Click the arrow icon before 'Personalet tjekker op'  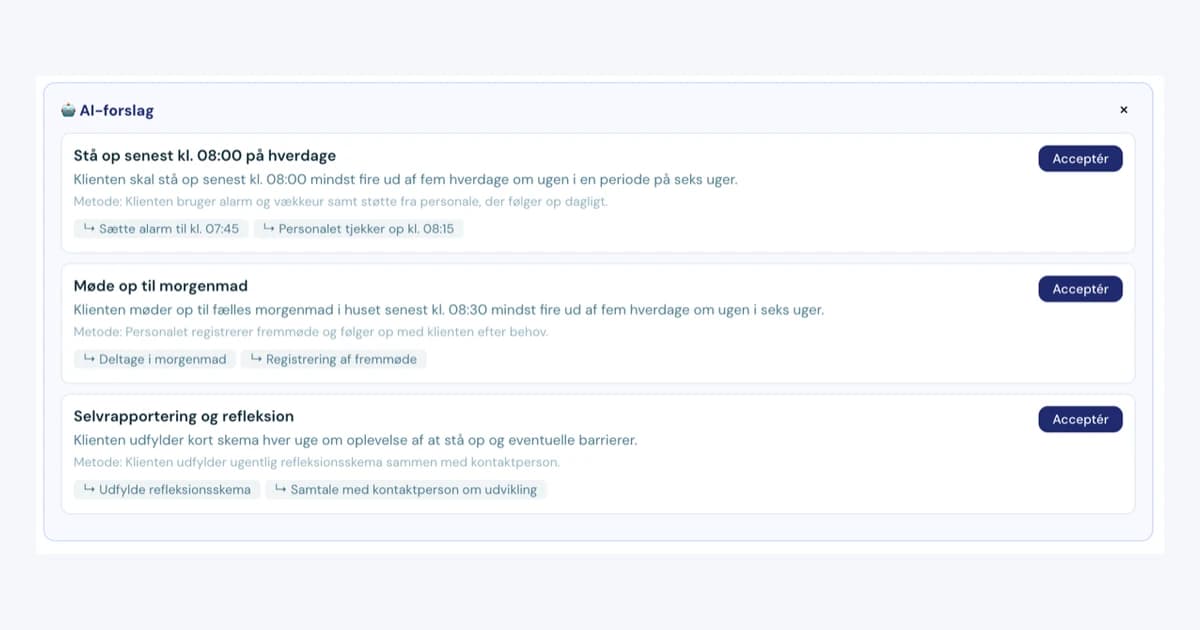269,228
